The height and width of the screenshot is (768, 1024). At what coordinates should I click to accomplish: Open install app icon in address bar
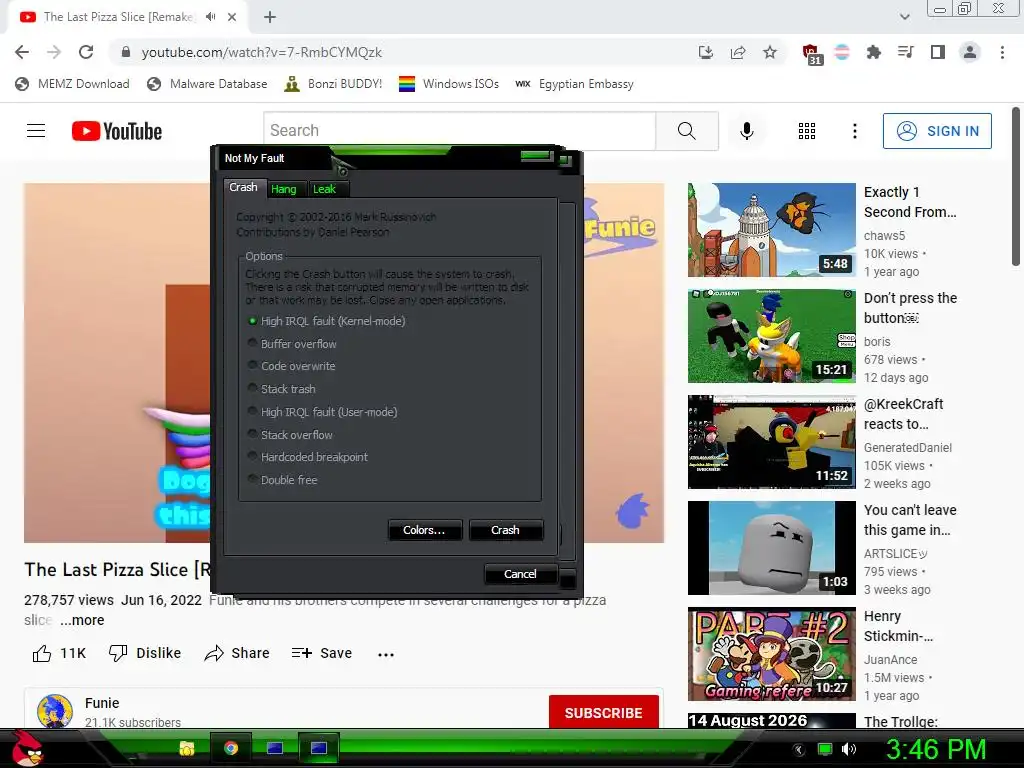click(x=705, y=52)
